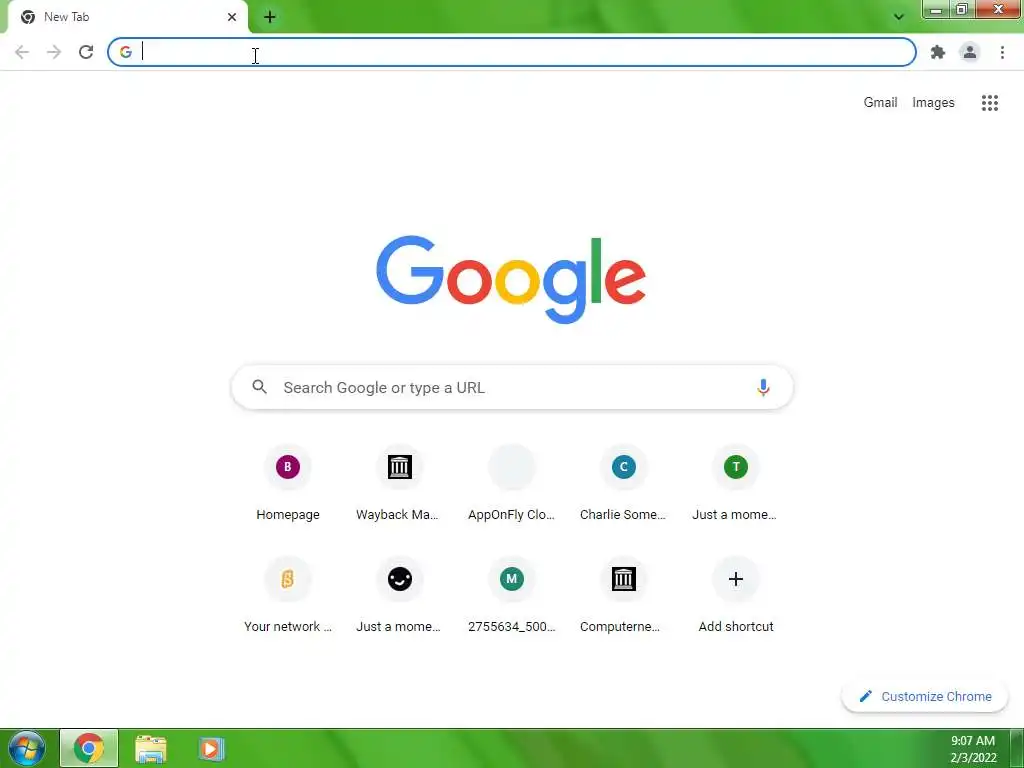Click the browser forward arrow

click(x=54, y=52)
